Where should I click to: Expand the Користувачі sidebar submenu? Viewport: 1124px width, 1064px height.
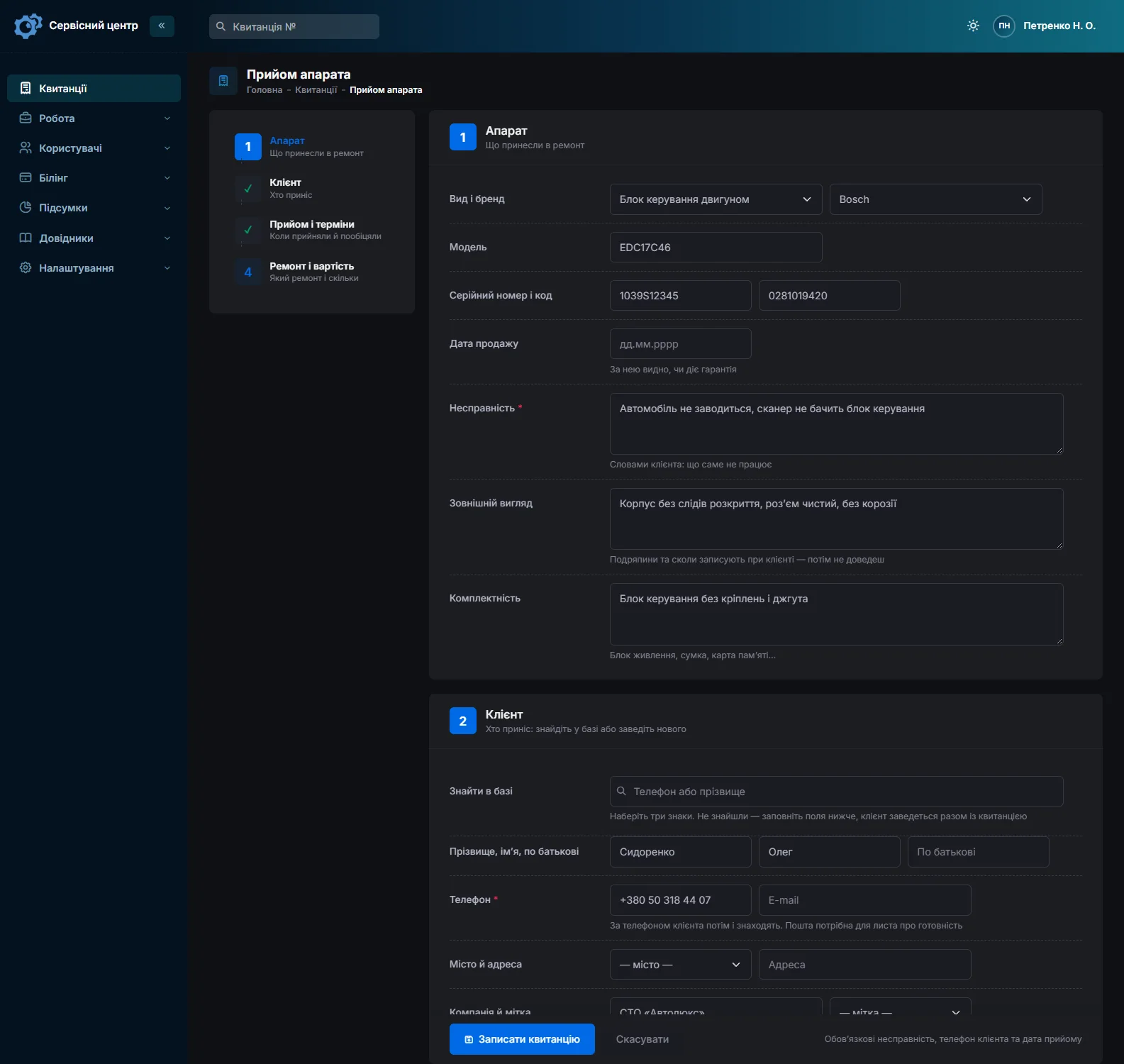click(x=167, y=148)
